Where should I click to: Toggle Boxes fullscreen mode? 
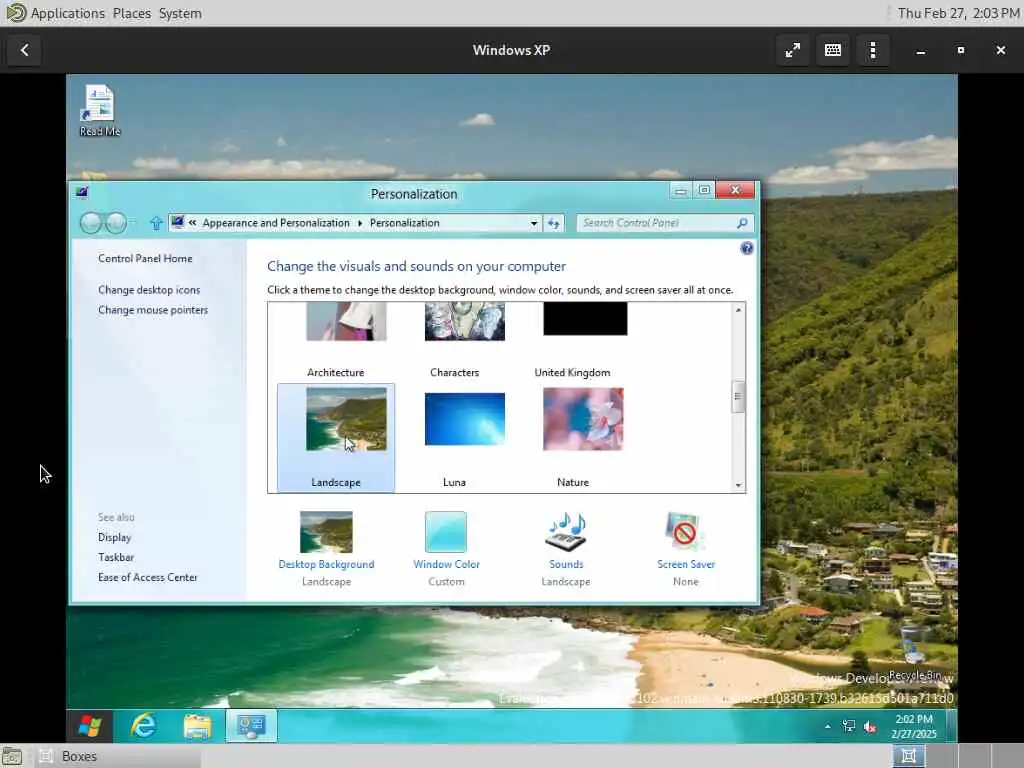coord(792,50)
